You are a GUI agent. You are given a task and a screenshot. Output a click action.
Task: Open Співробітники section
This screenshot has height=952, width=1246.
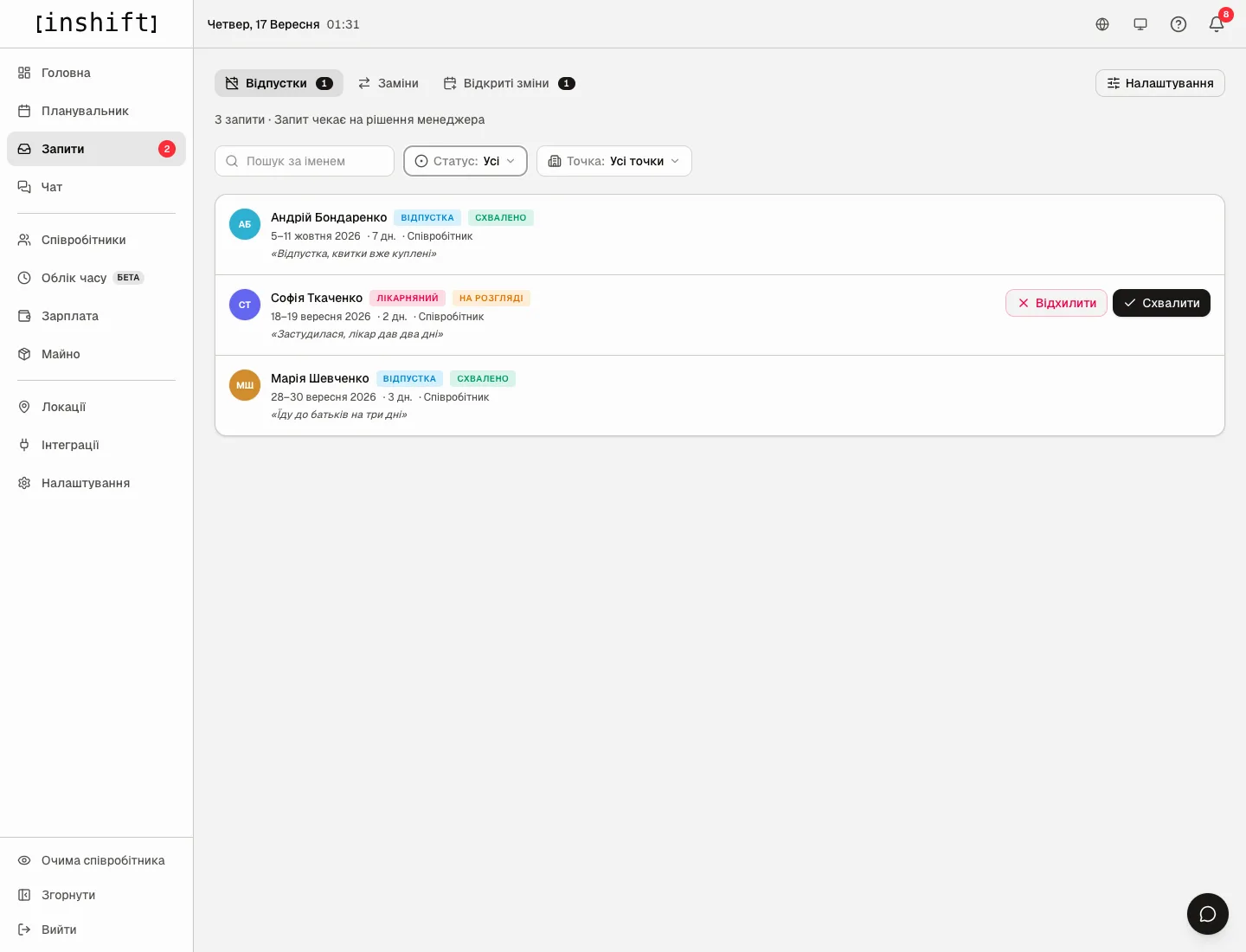pos(96,240)
